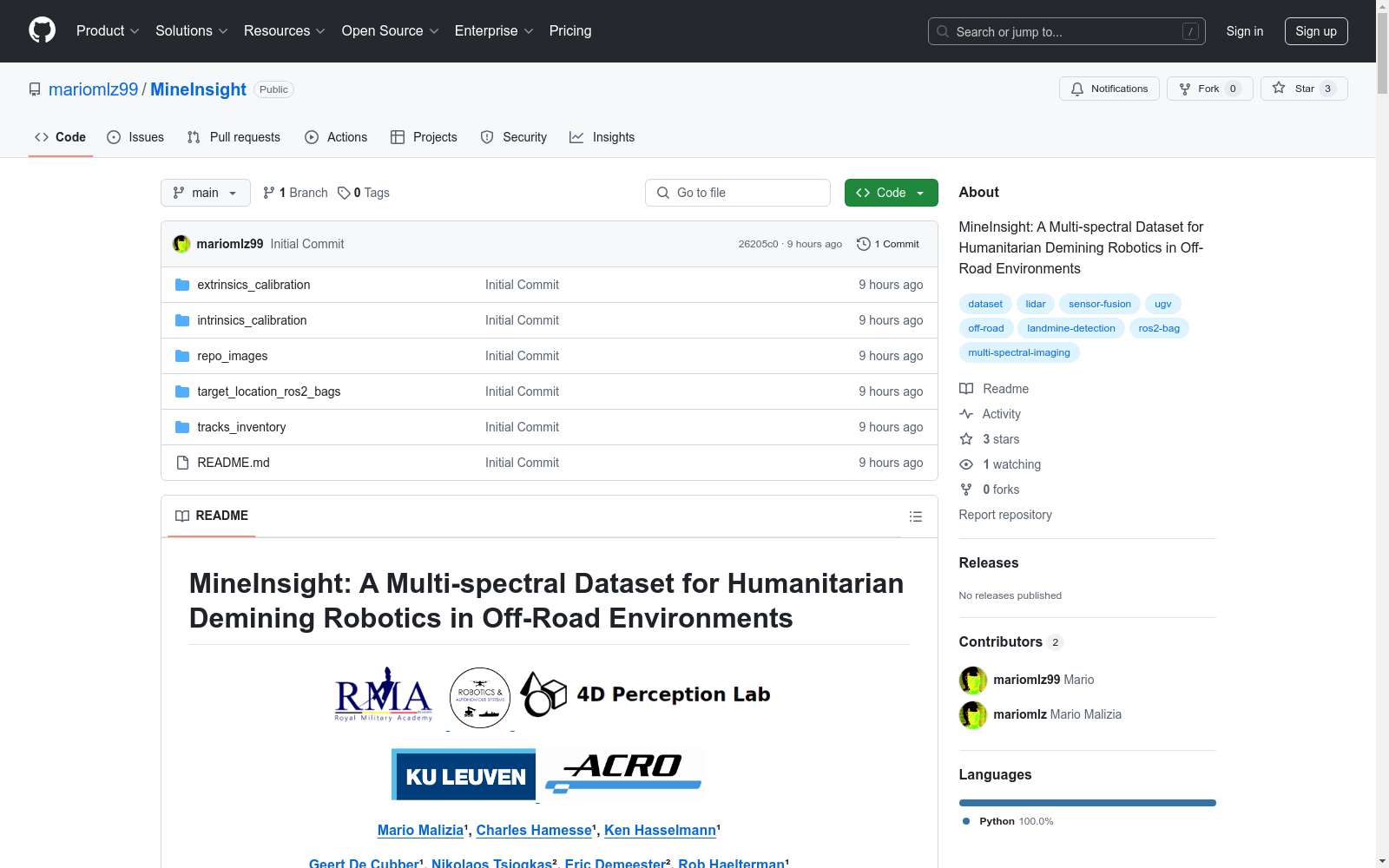Click the search magnifier icon in header
Viewport: 1389px width, 868px height.
click(943, 31)
